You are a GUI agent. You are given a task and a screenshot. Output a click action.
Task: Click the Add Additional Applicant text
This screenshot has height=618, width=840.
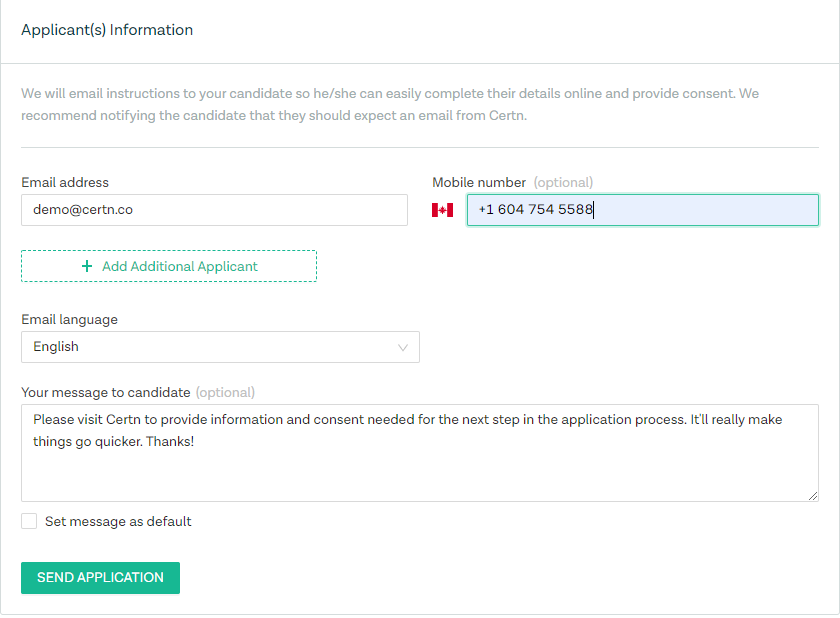coord(180,266)
